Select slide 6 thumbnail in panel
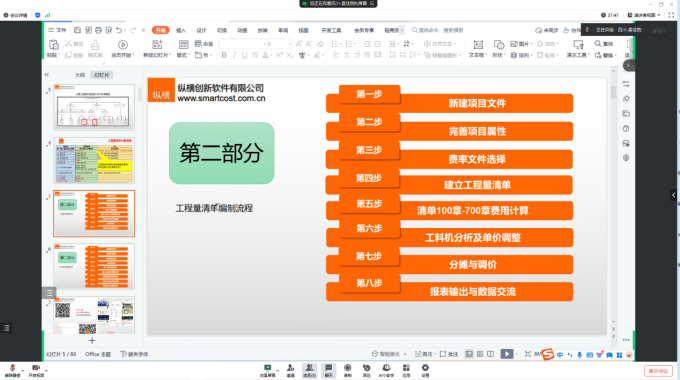This screenshot has width=680, height=380. pos(94,266)
